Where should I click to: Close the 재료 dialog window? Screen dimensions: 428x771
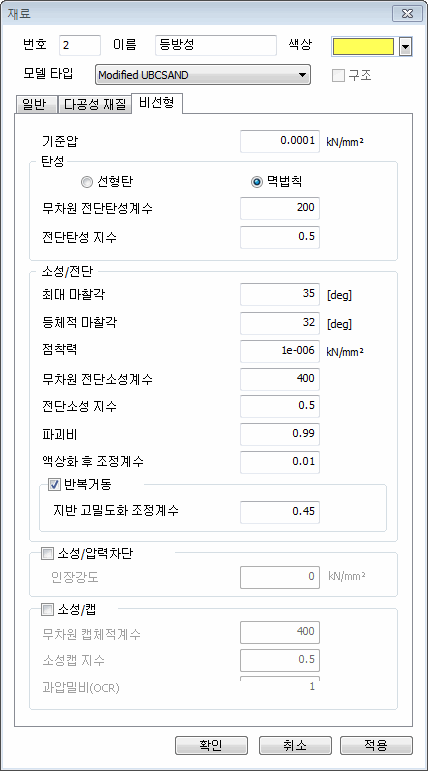pos(408,13)
